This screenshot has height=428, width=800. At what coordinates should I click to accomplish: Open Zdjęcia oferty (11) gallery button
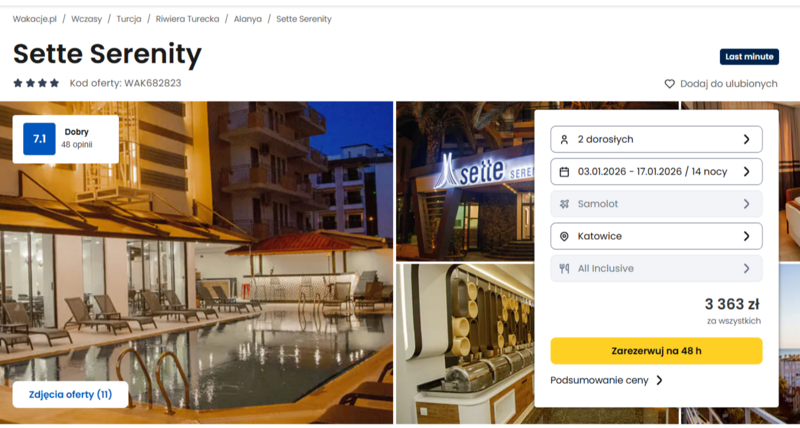click(70, 394)
